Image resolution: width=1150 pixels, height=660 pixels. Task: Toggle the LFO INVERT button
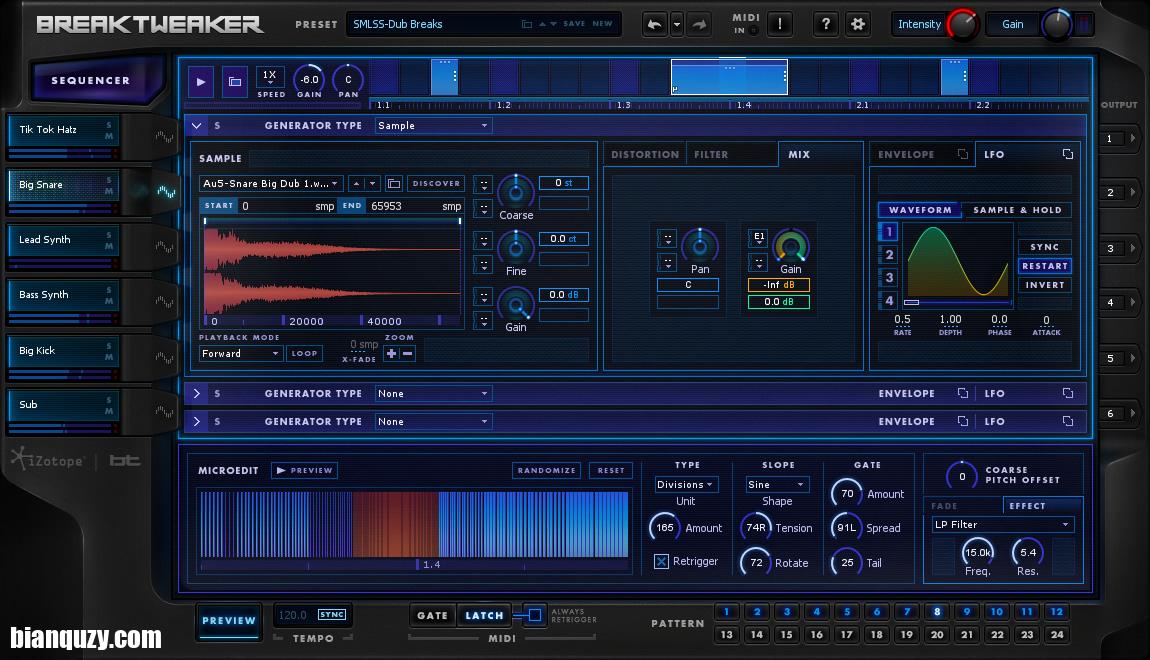click(x=1044, y=285)
